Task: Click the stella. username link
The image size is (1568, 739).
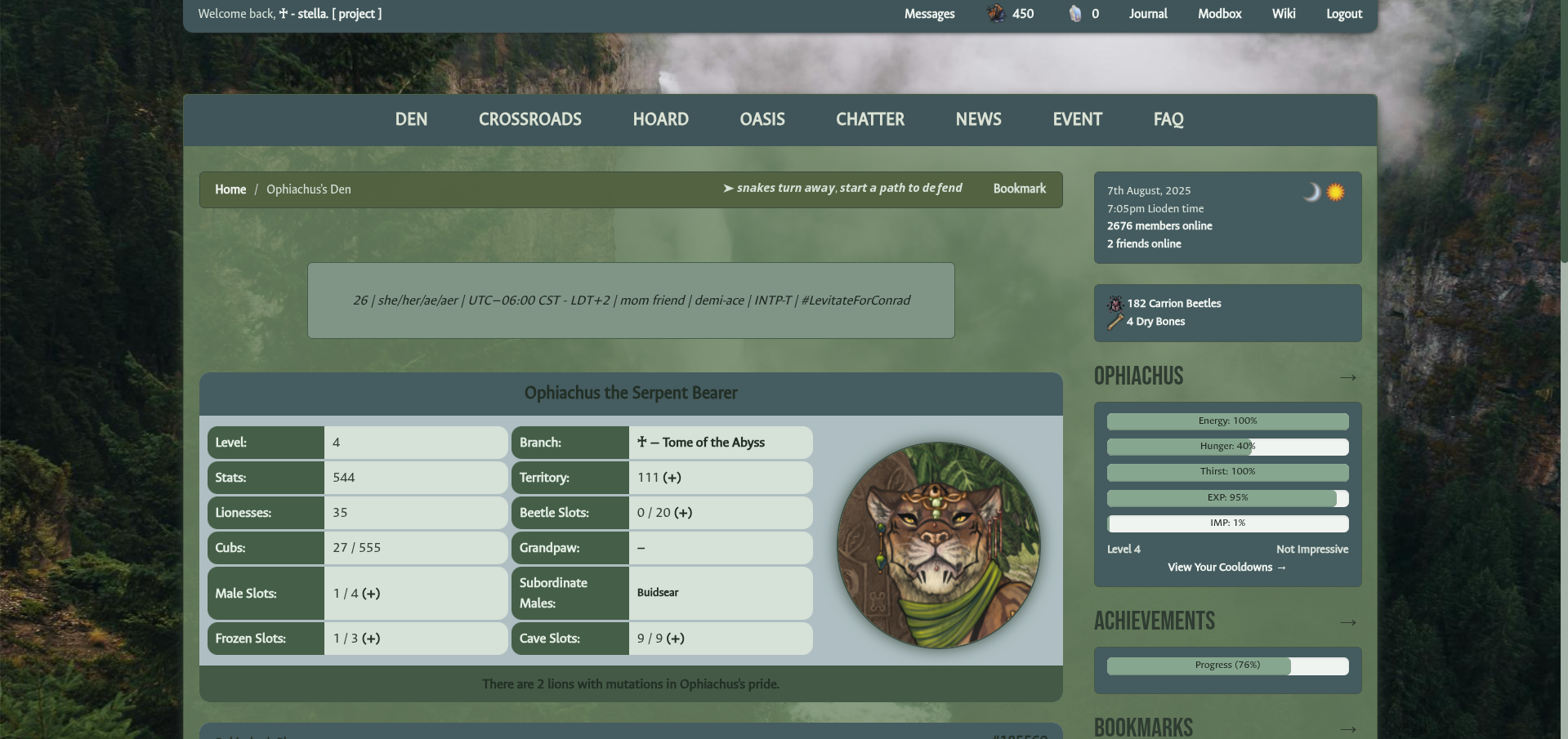Action: click(303, 14)
